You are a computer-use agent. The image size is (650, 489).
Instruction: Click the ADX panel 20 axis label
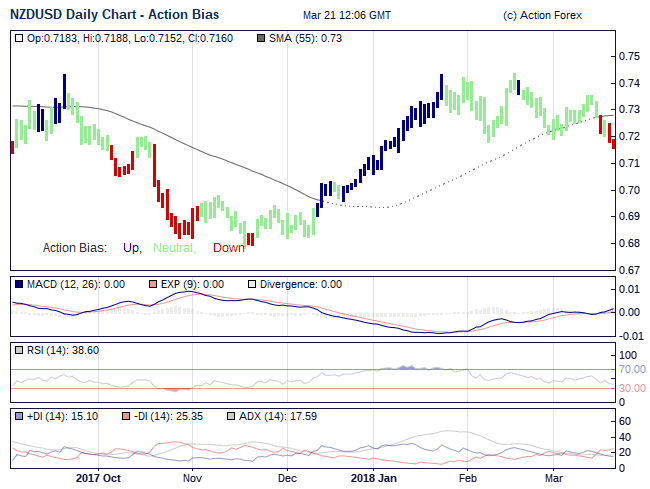click(x=625, y=453)
